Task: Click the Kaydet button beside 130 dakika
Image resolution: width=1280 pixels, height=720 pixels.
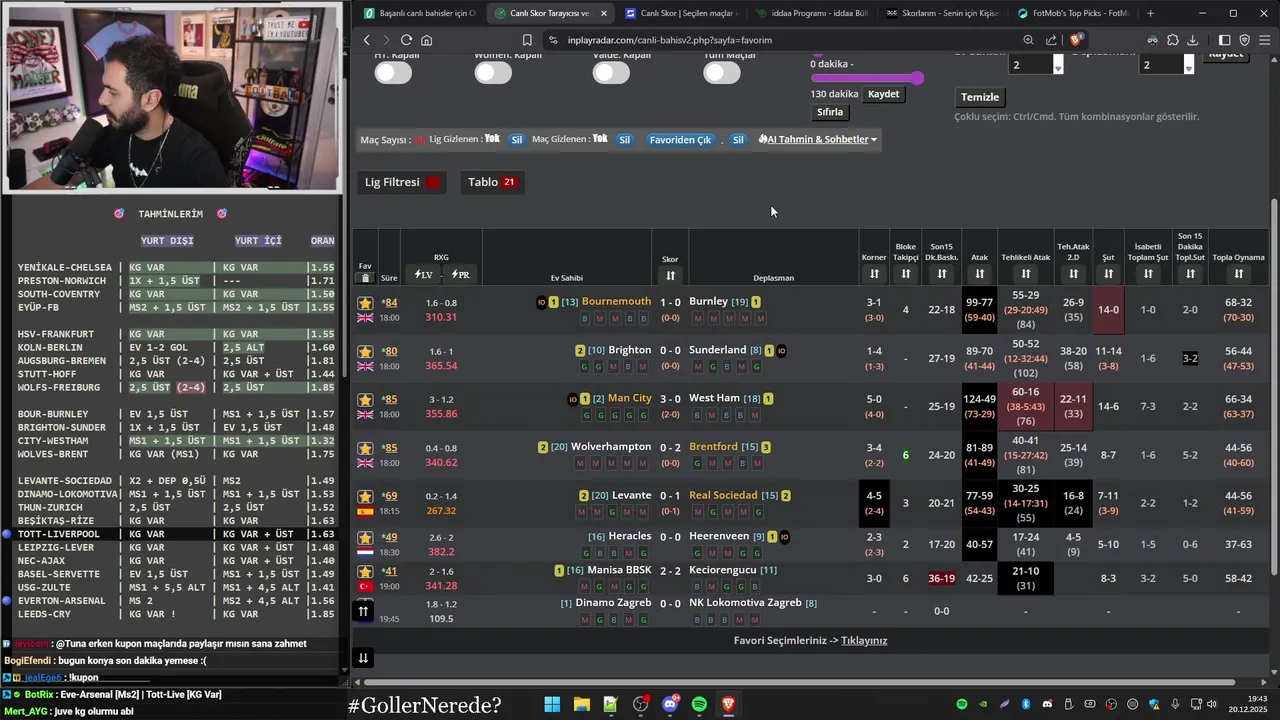Action: pyautogui.click(x=883, y=94)
